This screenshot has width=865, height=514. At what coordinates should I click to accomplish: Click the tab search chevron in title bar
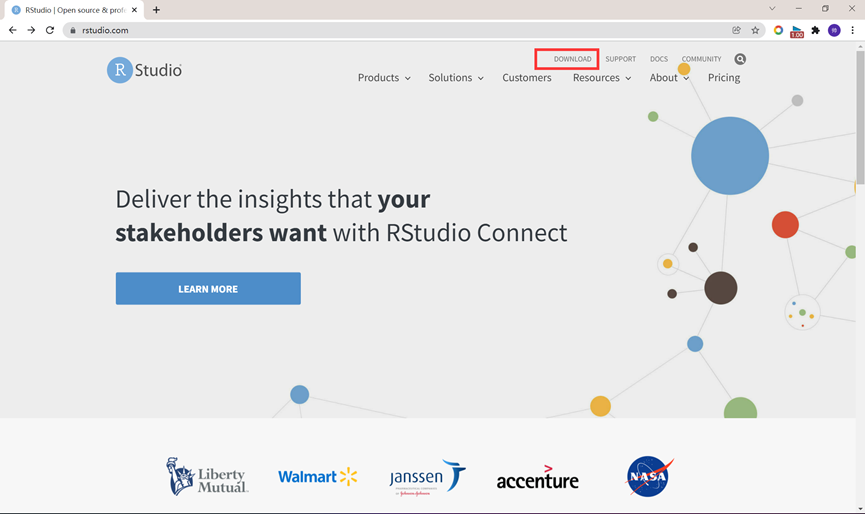(772, 8)
